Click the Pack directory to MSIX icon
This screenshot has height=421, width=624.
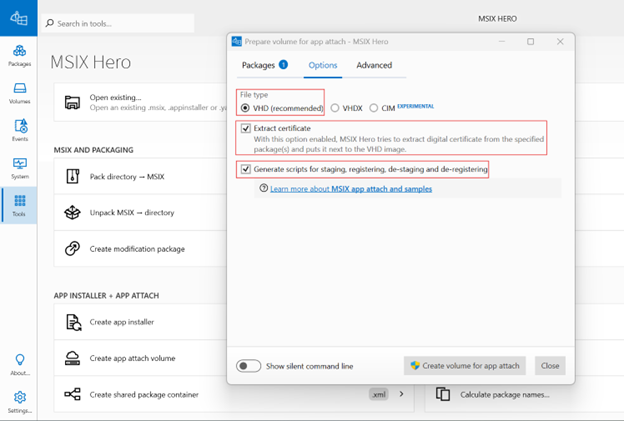point(72,176)
